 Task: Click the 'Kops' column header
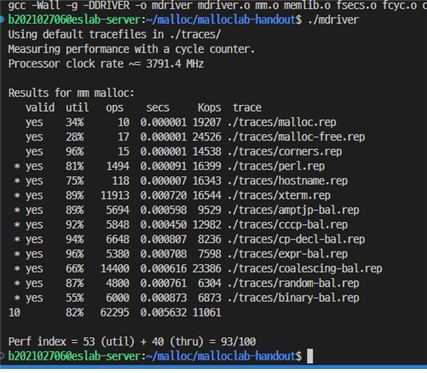[209, 108]
